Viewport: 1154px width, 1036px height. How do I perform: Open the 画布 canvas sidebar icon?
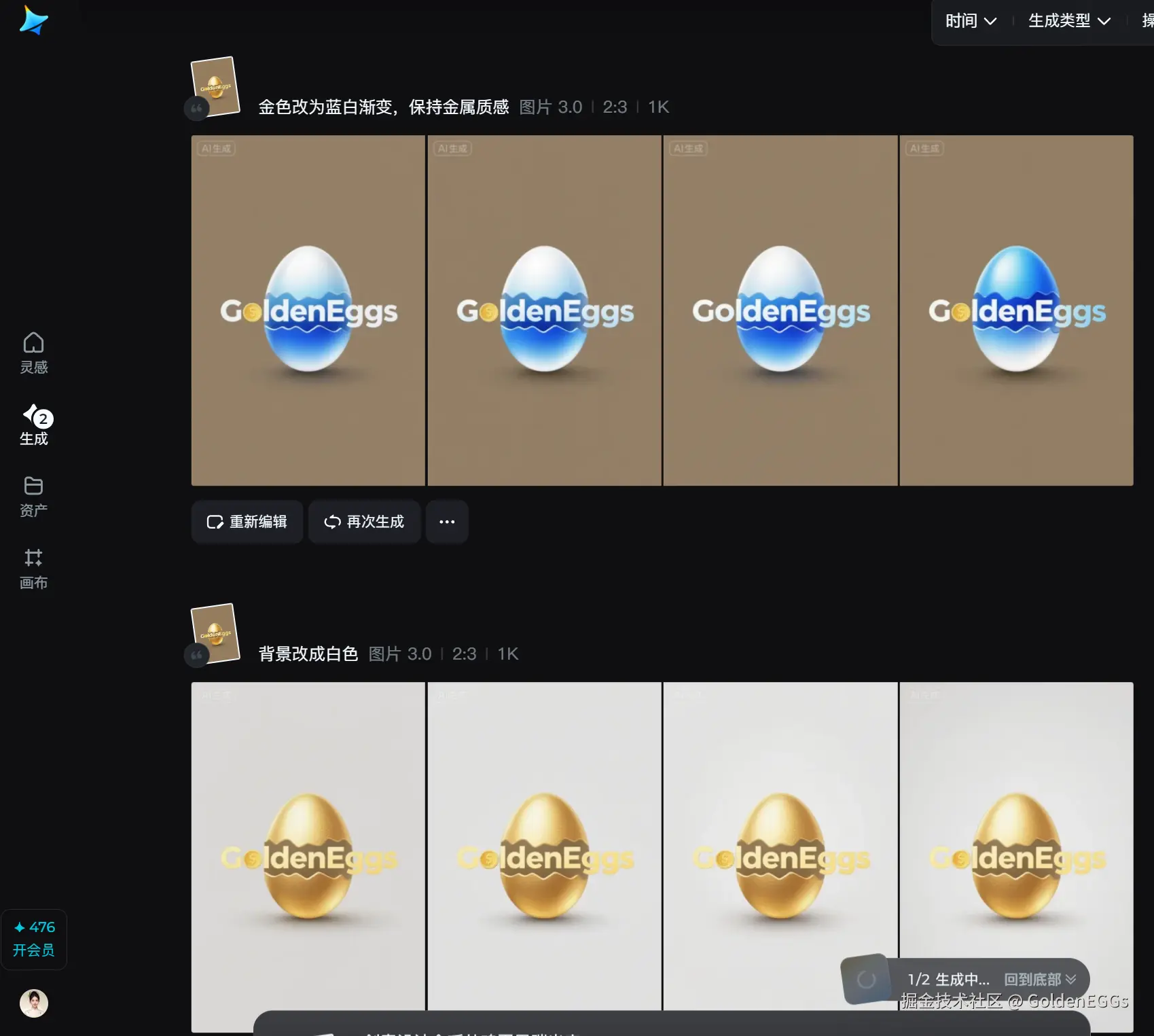click(x=33, y=569)
